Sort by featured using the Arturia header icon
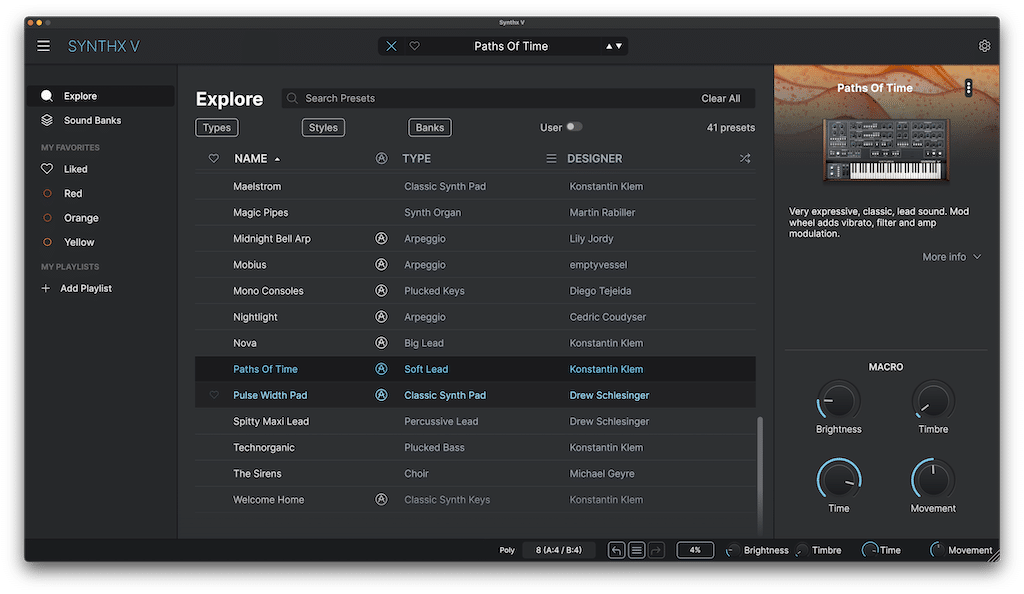1024x594 pixels. [381, 159]
